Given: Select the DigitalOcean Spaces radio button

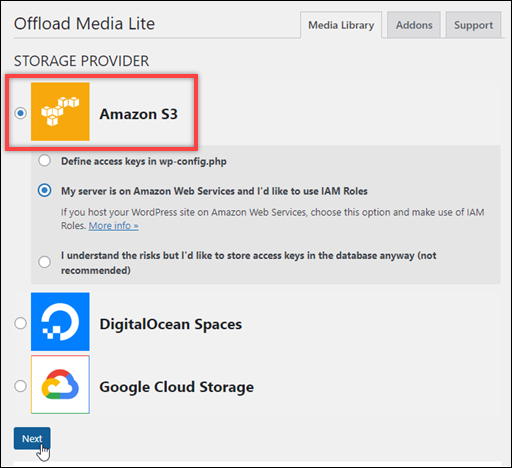Looking at the screenshot, I should [21, 323].
